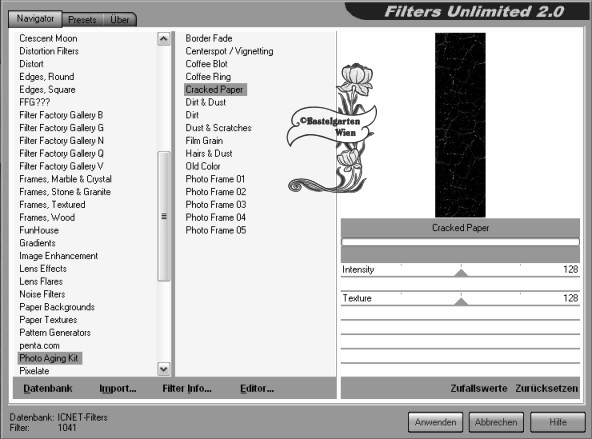Select Photo Aging Kit category

pyautogui.click(x=49, y=358)
